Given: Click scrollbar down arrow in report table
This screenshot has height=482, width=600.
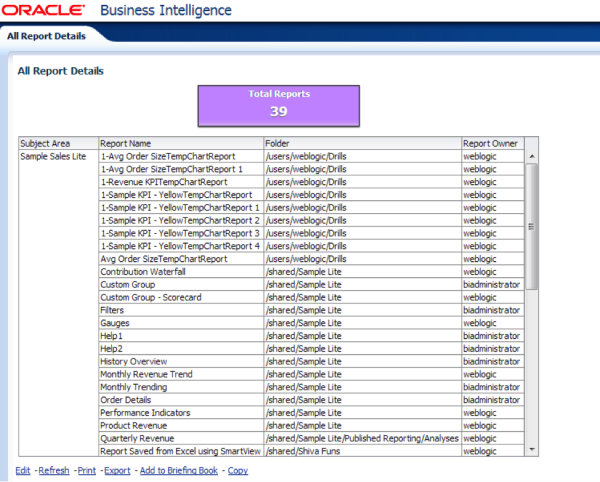Looking at the screenshot, I should coord(531,450).
